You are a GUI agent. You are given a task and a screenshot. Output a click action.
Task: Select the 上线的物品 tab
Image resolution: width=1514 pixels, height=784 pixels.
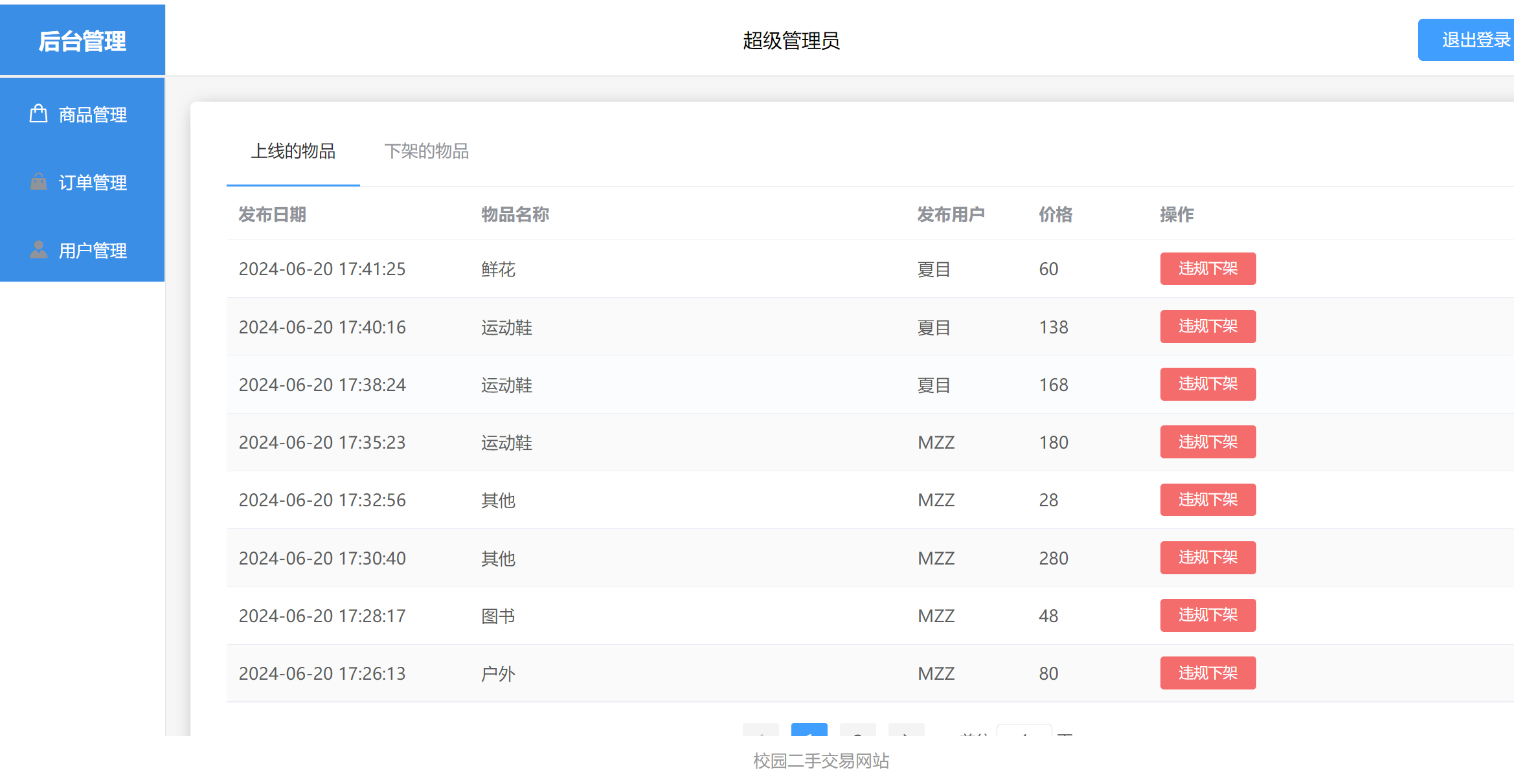293,151
